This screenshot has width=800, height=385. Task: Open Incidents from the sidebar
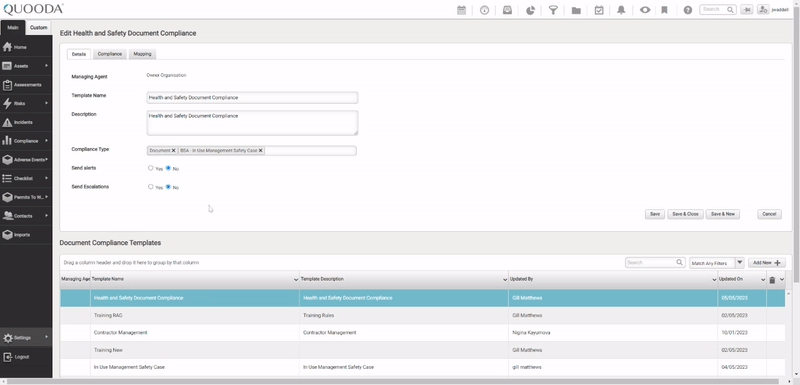click(26, 122)
